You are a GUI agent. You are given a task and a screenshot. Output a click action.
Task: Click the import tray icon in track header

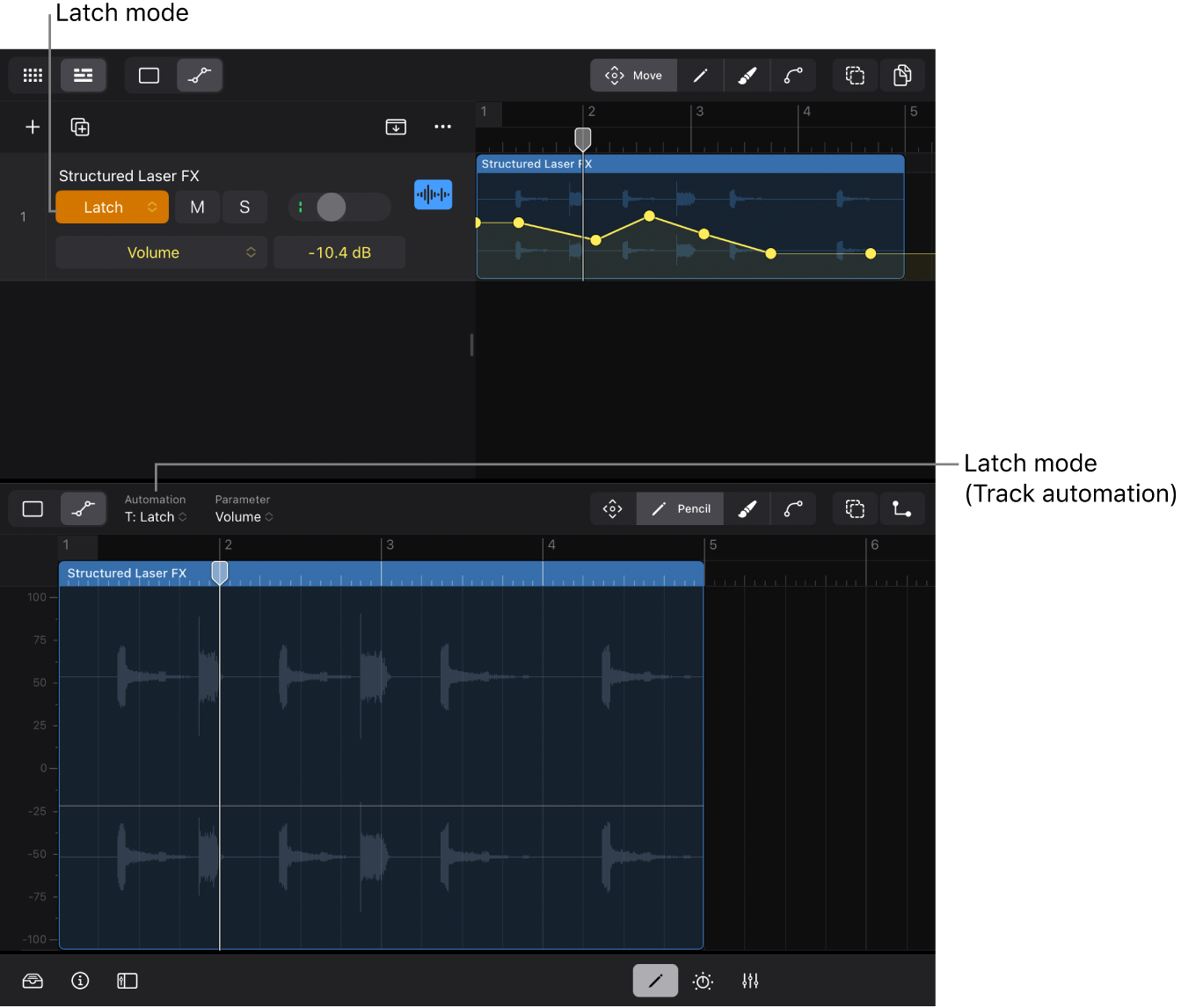coord(396,128)
